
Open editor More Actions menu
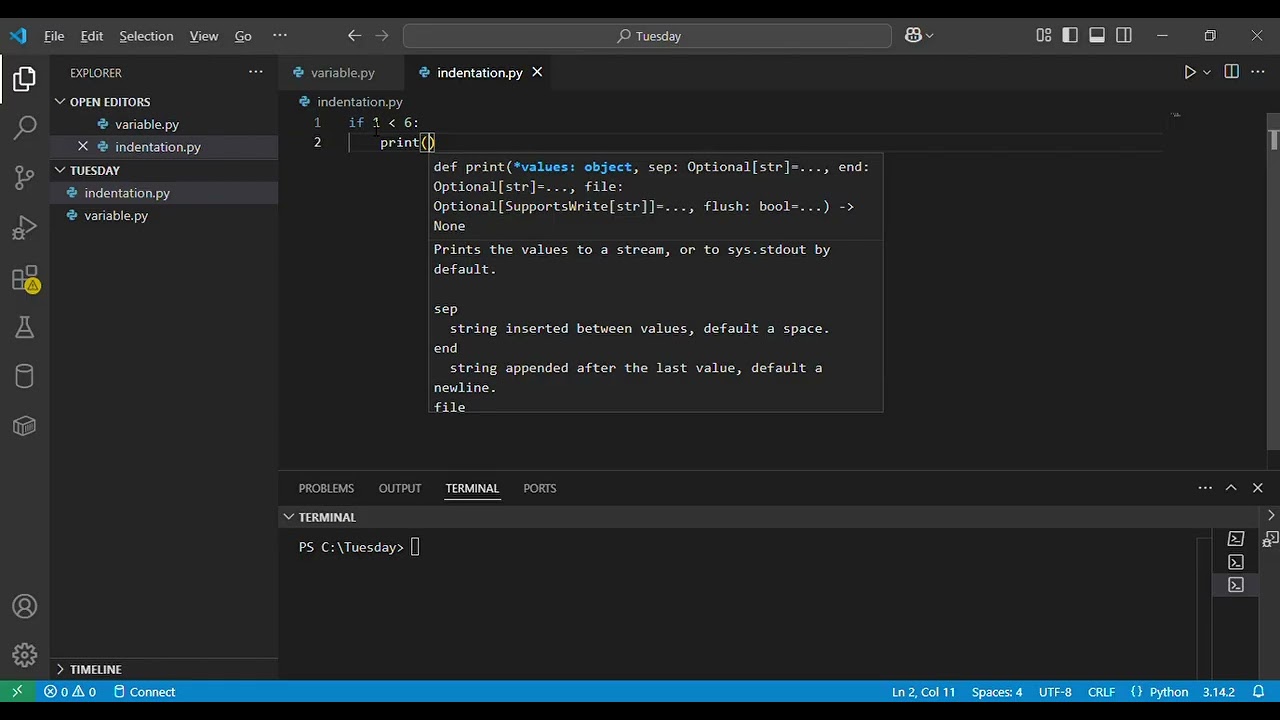(x=1258, y=72)
